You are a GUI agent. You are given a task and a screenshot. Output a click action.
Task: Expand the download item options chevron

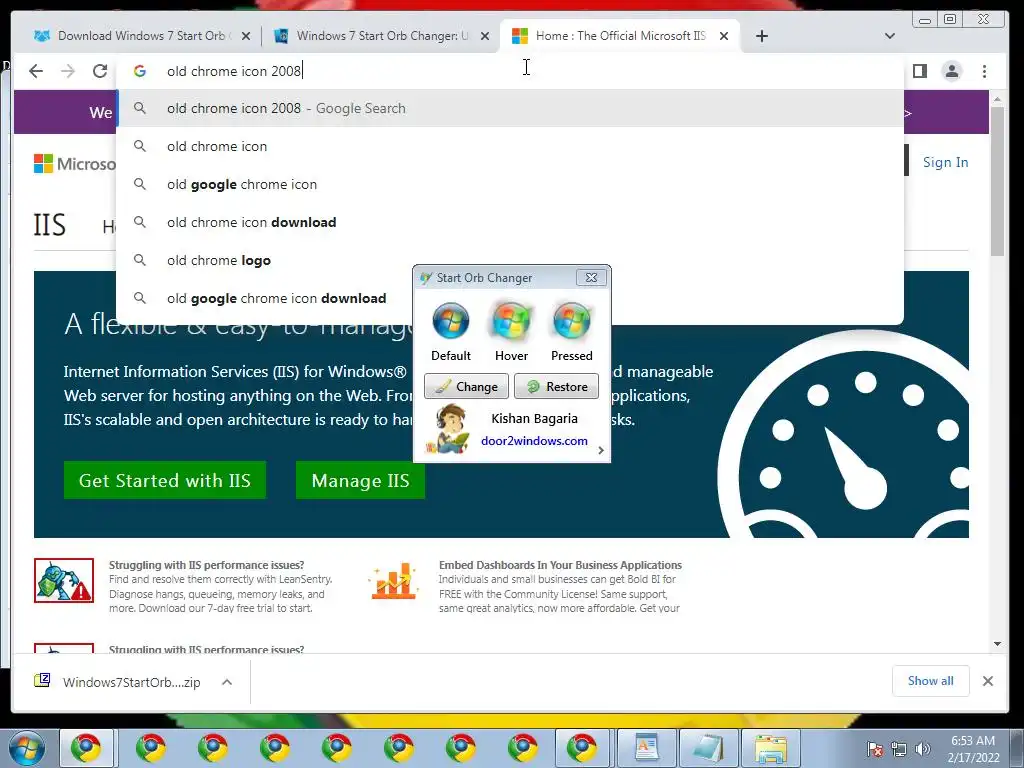point(227,682)
